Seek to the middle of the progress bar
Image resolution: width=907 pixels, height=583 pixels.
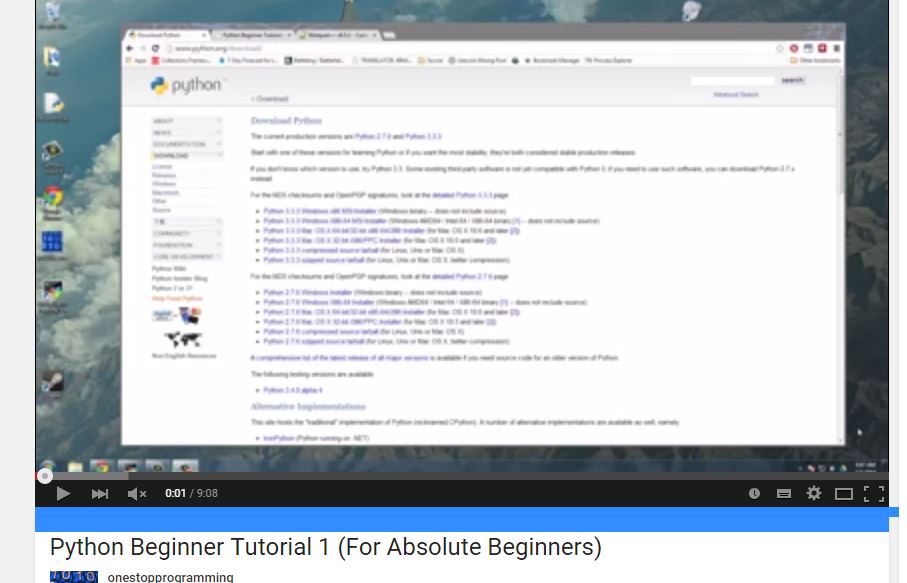[462, 476]
